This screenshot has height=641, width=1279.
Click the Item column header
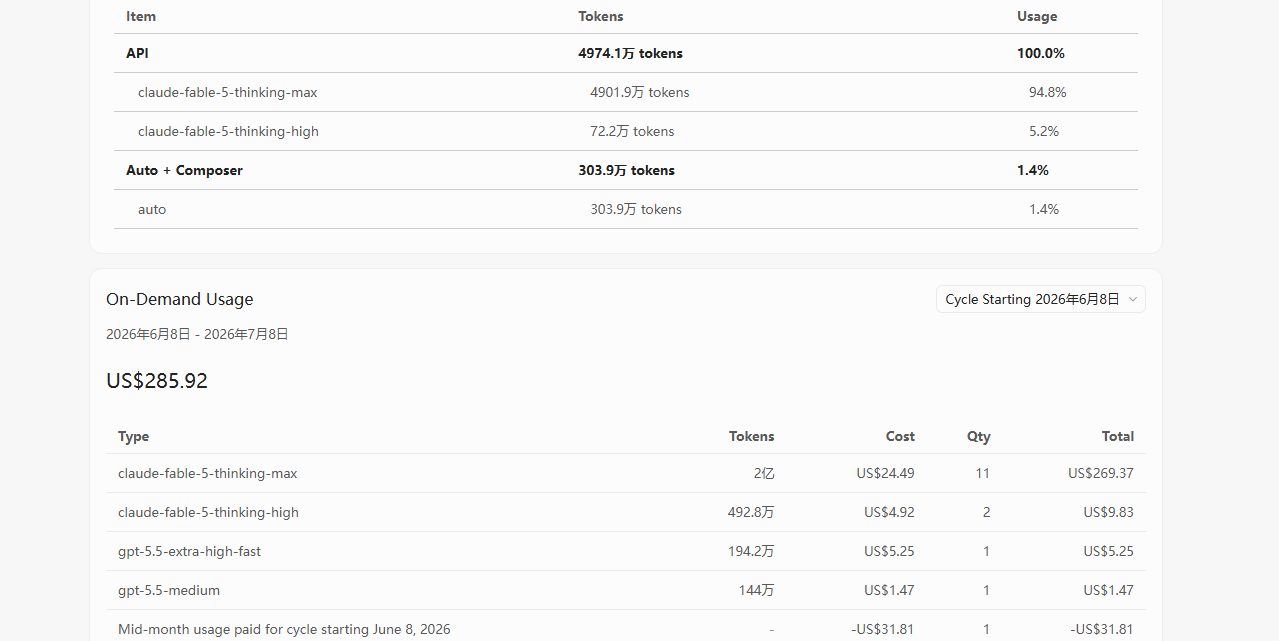(141, 16)
